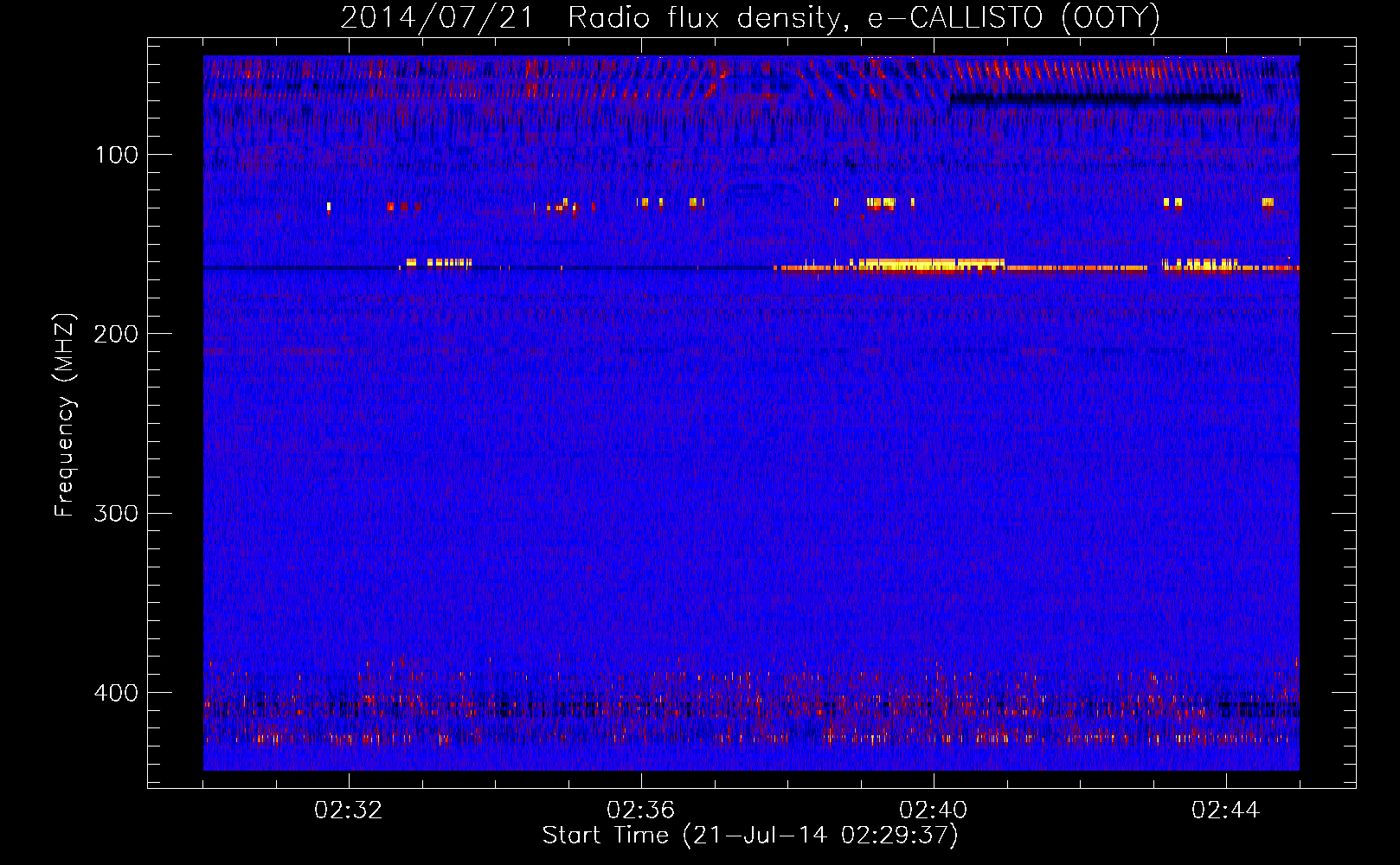
Task: Click the time tick label '02:32'
Action: 349,811
